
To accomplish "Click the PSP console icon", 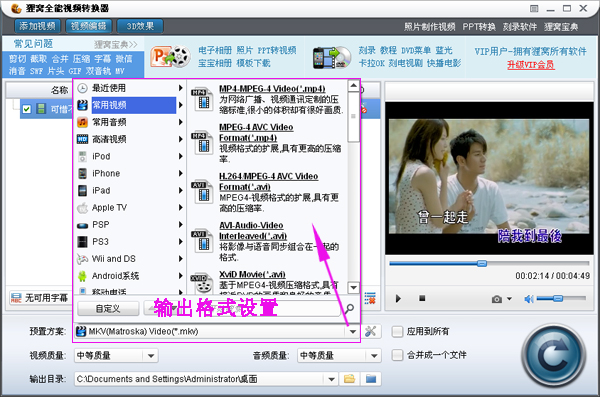I will tap(82, 225).
